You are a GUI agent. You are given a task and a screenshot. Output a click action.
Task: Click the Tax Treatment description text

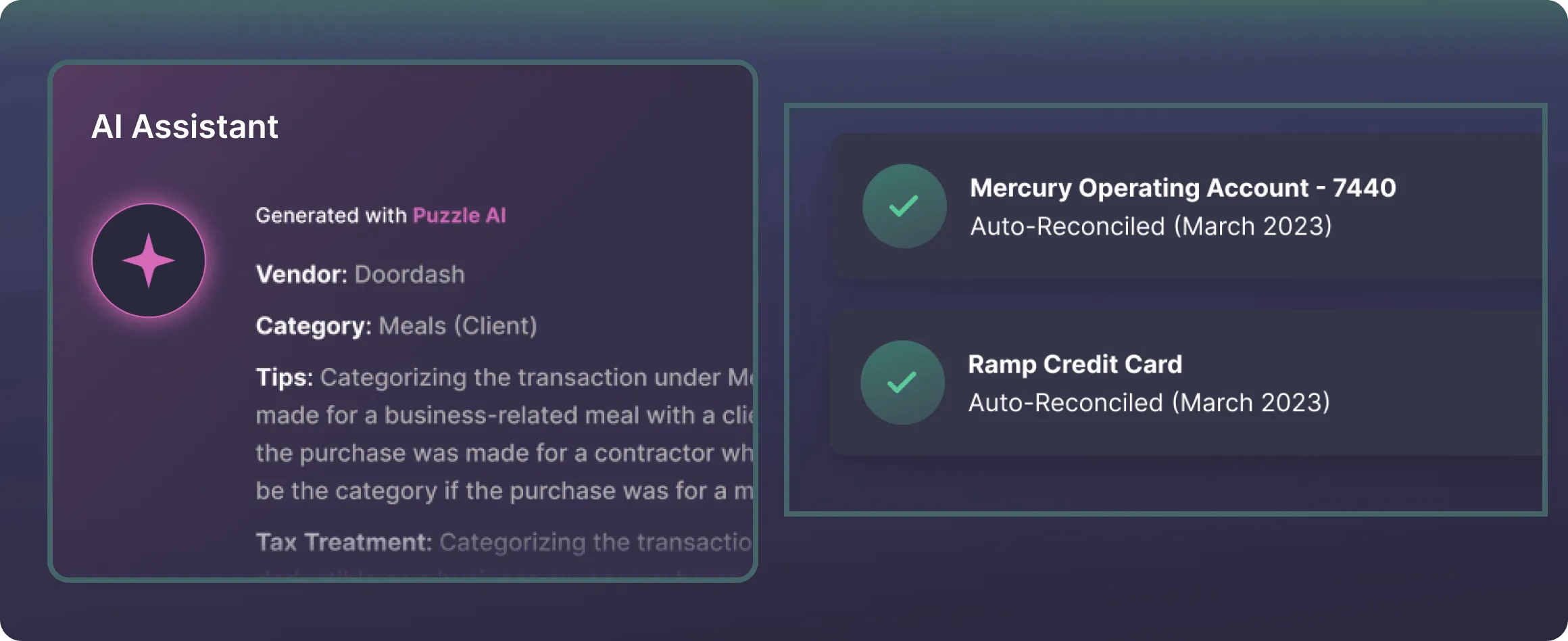[595, 542]
